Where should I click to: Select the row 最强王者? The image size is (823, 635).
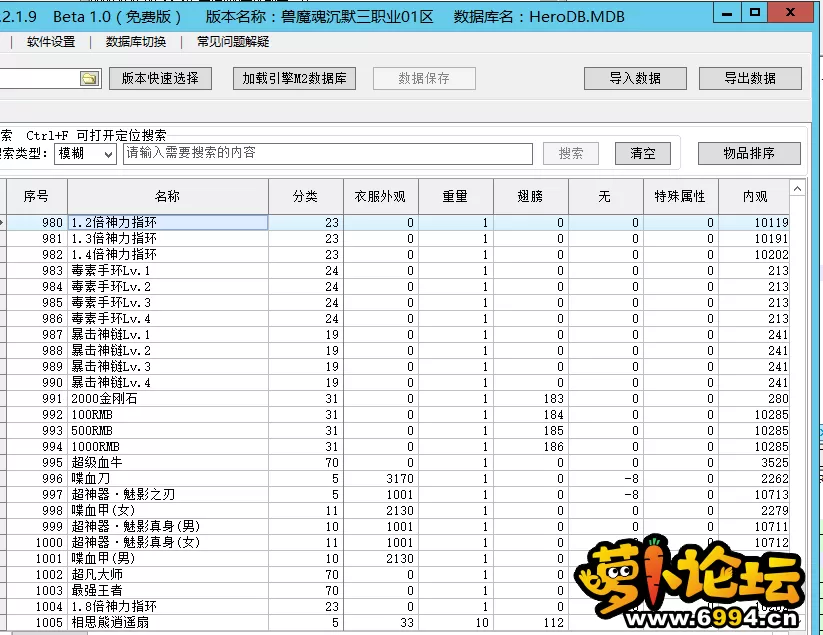(x=397, y=590)
